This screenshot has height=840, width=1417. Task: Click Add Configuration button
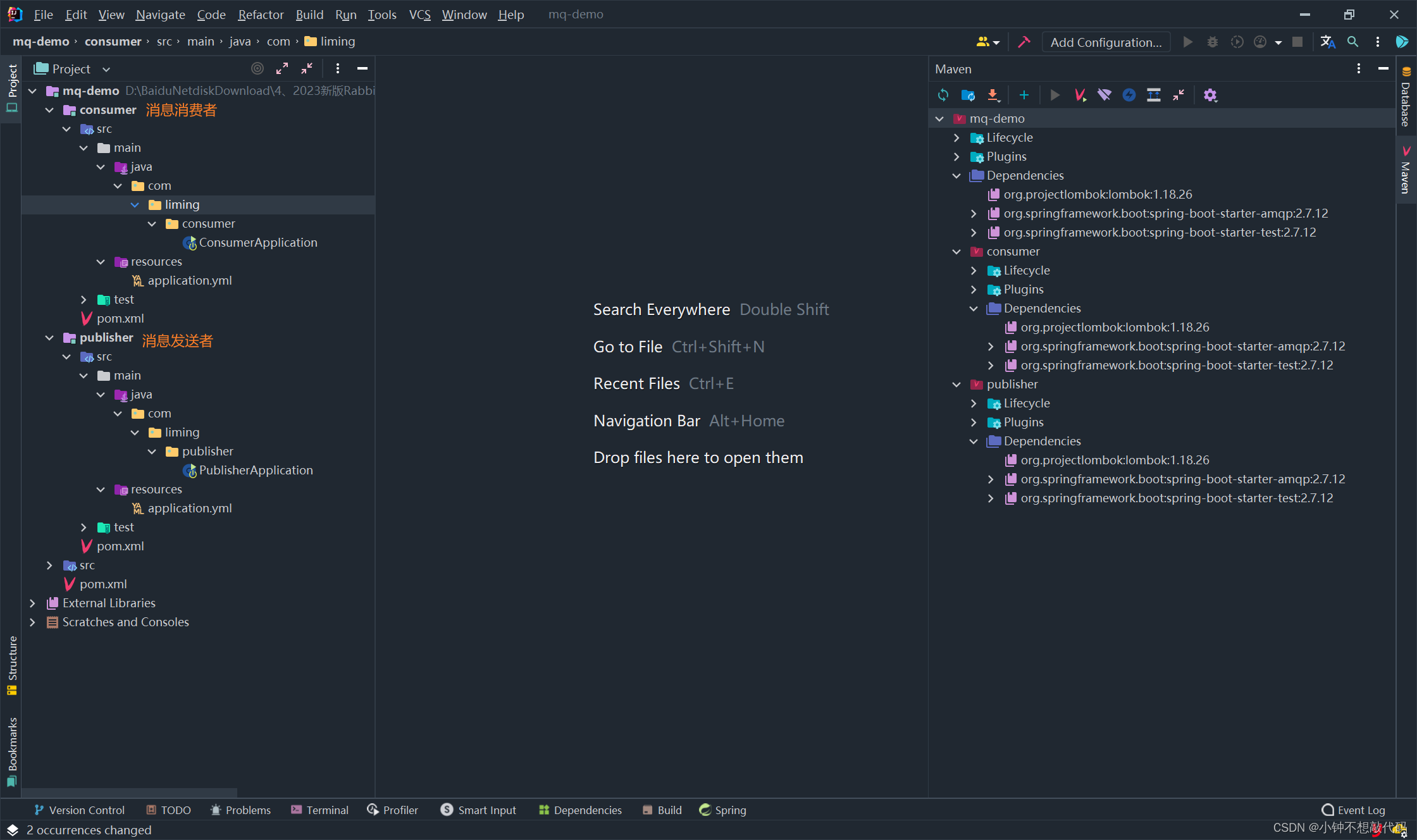[1106, 42]
